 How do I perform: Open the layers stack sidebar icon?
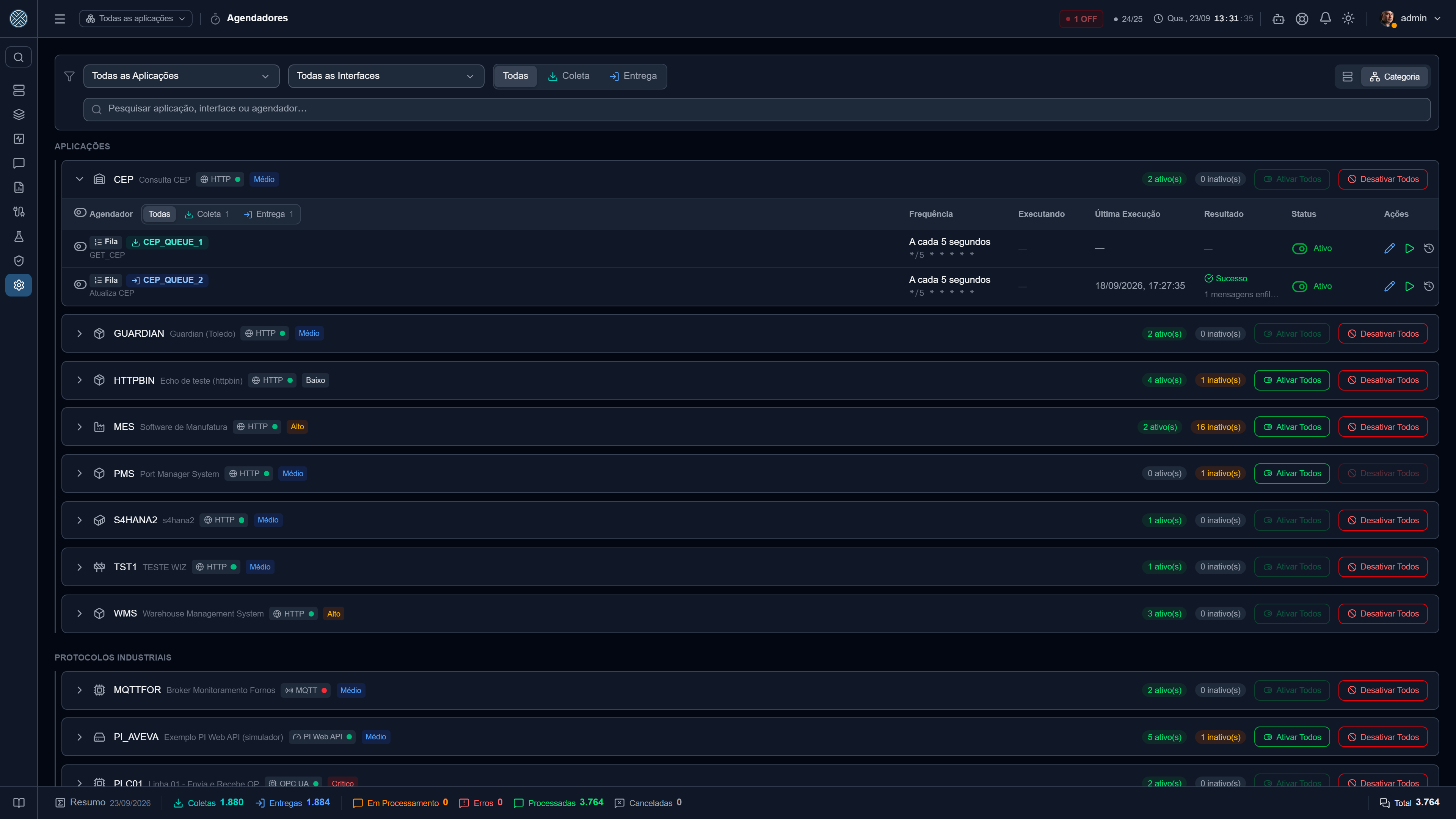(19, 114)
